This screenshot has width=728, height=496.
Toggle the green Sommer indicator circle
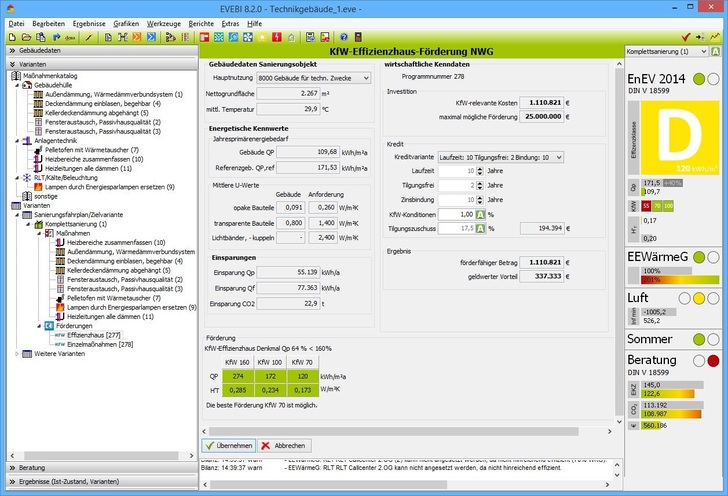698,339
